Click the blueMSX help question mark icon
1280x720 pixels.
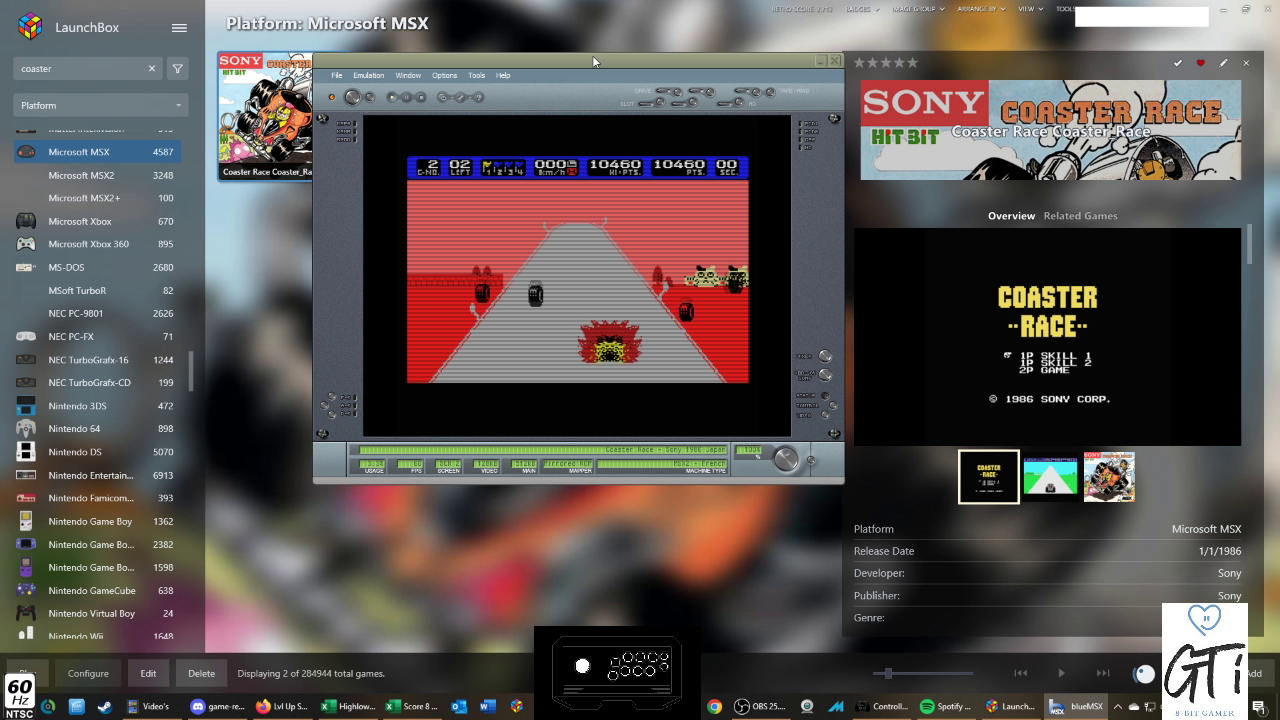tap(478, 97)
